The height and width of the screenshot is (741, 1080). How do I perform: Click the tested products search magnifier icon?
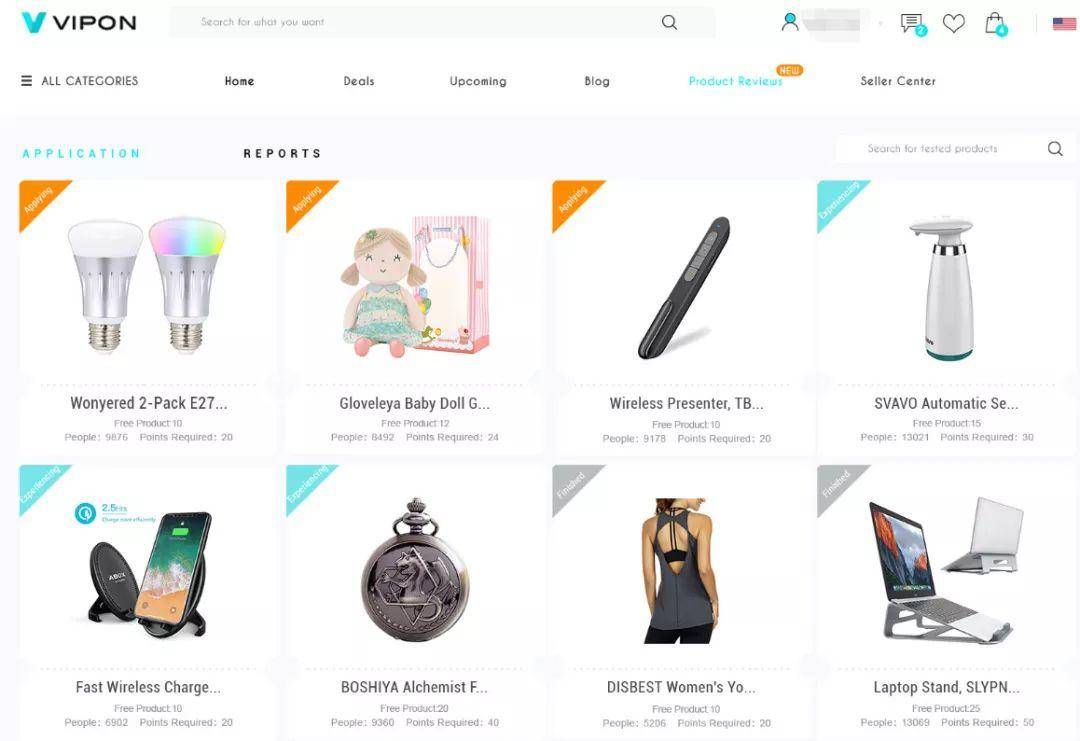pyautogui.click(x=1055, y=149)
